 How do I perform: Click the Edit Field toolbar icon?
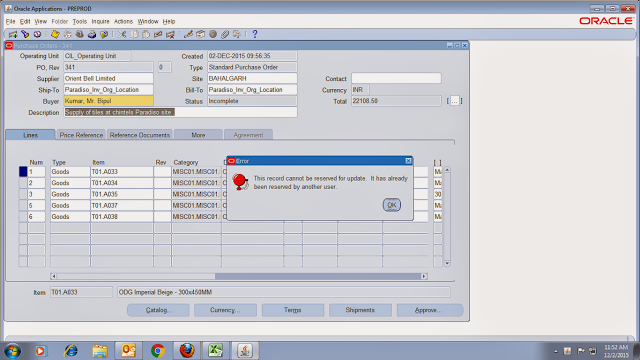[188, 34]
